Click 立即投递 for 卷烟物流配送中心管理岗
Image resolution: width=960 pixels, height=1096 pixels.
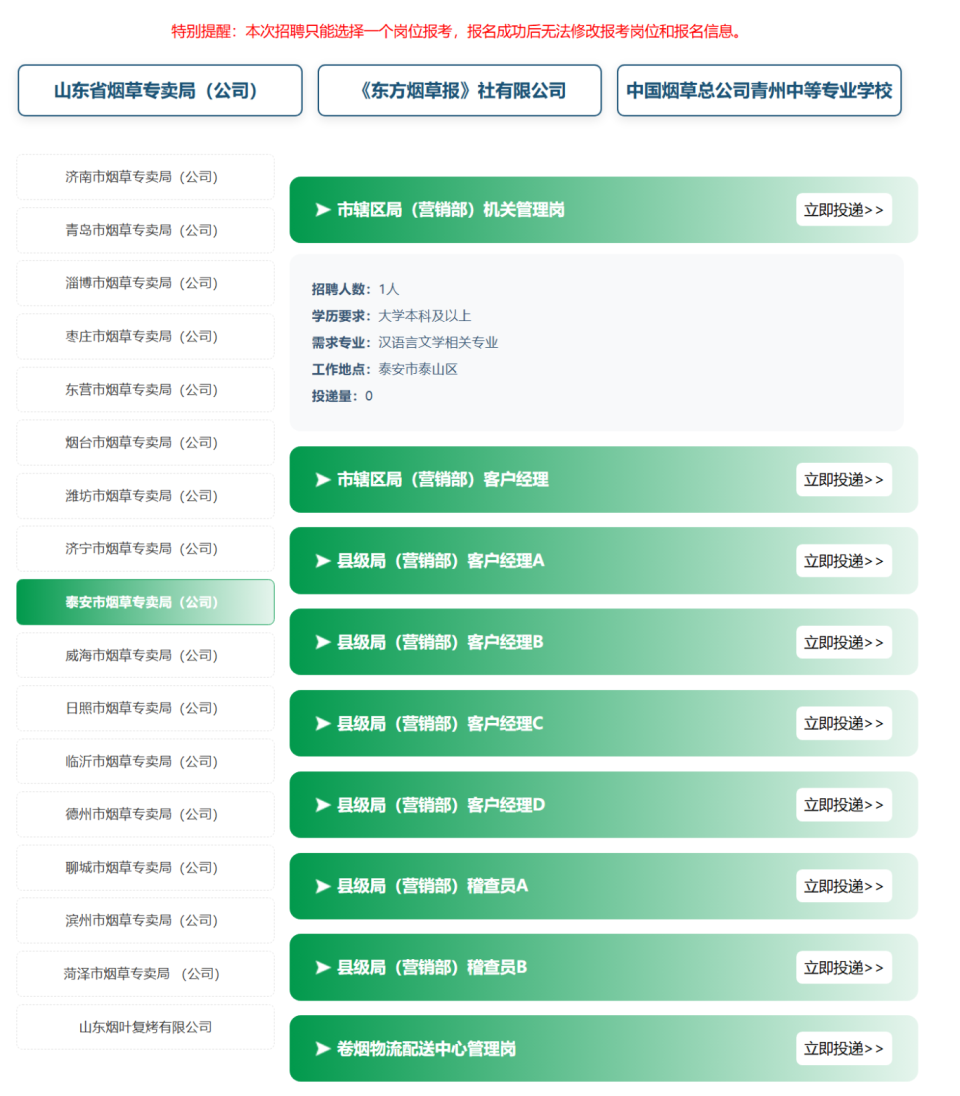click(x=844, y=1048)
